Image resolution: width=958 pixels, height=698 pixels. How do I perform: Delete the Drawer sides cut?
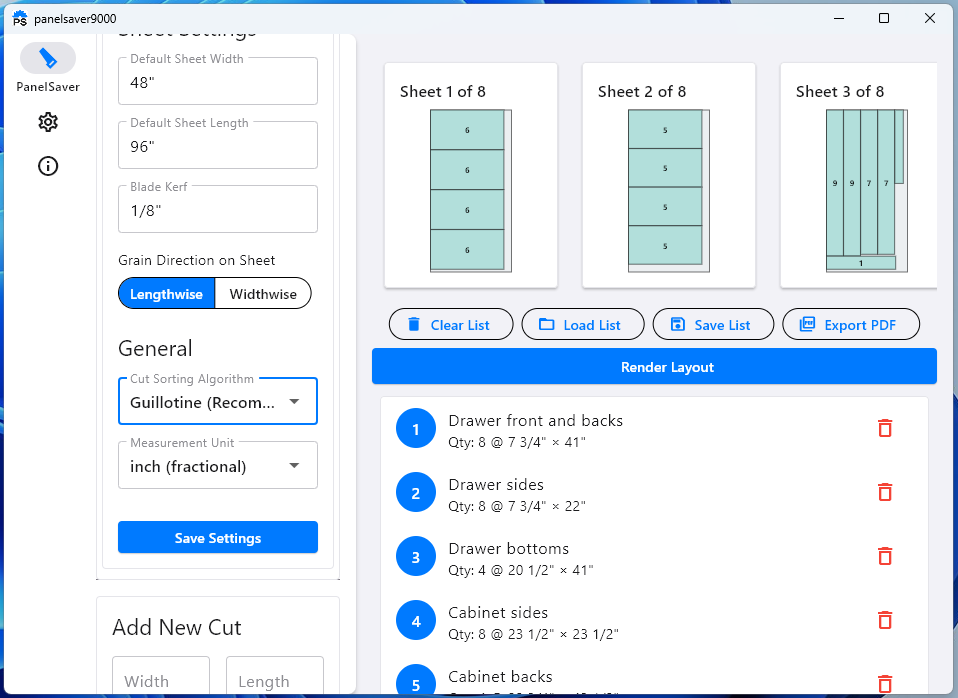885,492
